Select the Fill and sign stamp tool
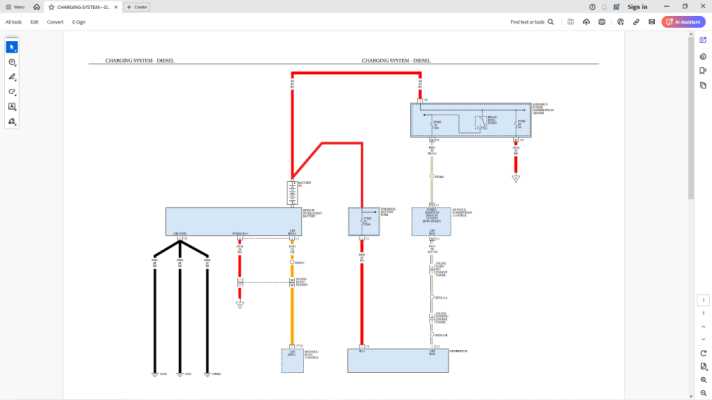The image size is (712, 400). tap(12, 122)
